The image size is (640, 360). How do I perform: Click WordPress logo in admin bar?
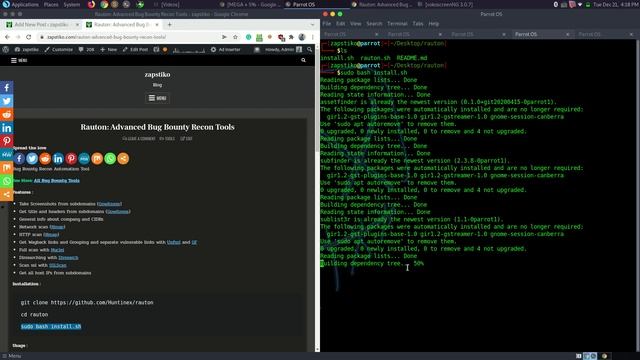tap(5, 49)
